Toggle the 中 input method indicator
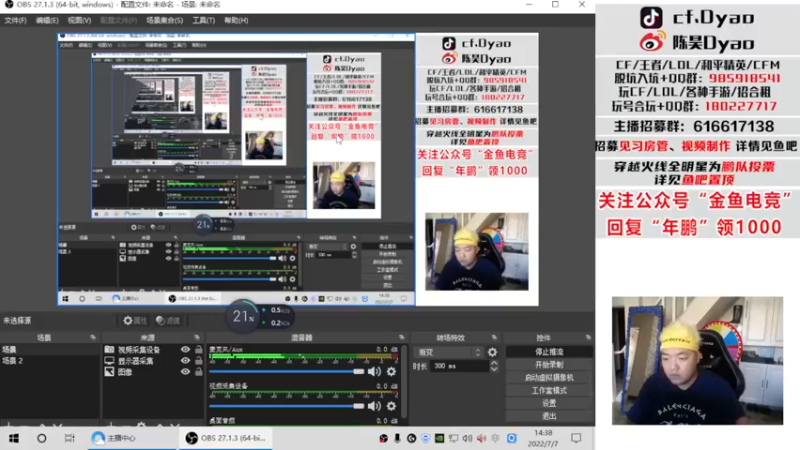The height and width of the screenshot is (450, 800). (495, 438)
